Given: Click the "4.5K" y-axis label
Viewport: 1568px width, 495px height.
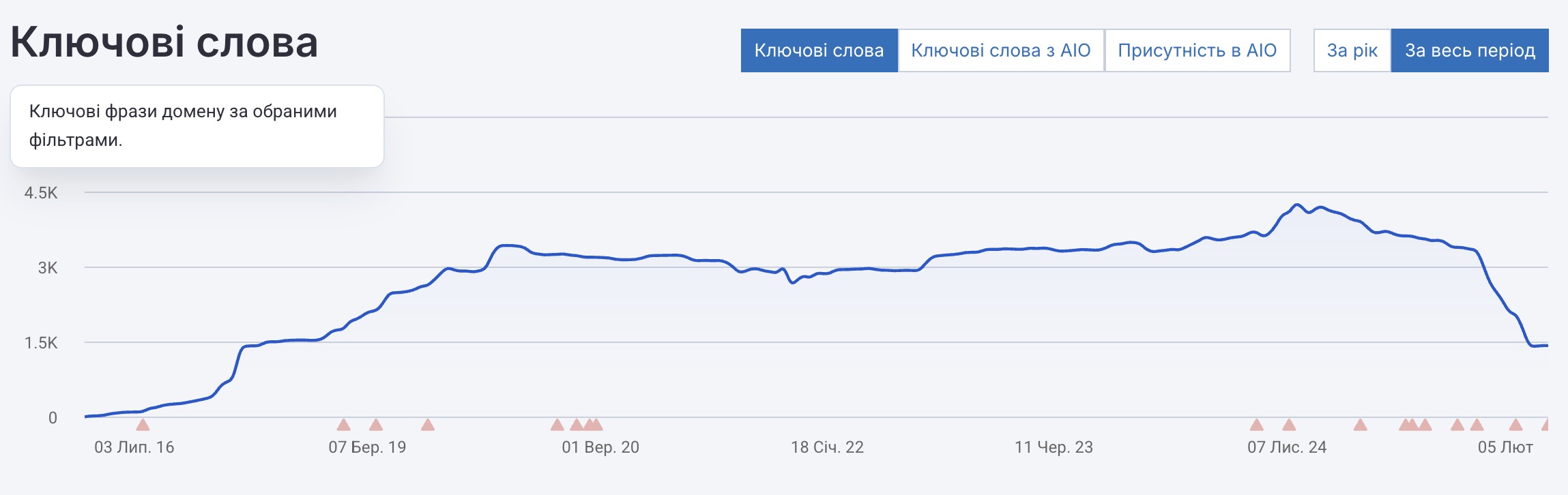Looking at the screenshot, I should [x=41, y=193].
